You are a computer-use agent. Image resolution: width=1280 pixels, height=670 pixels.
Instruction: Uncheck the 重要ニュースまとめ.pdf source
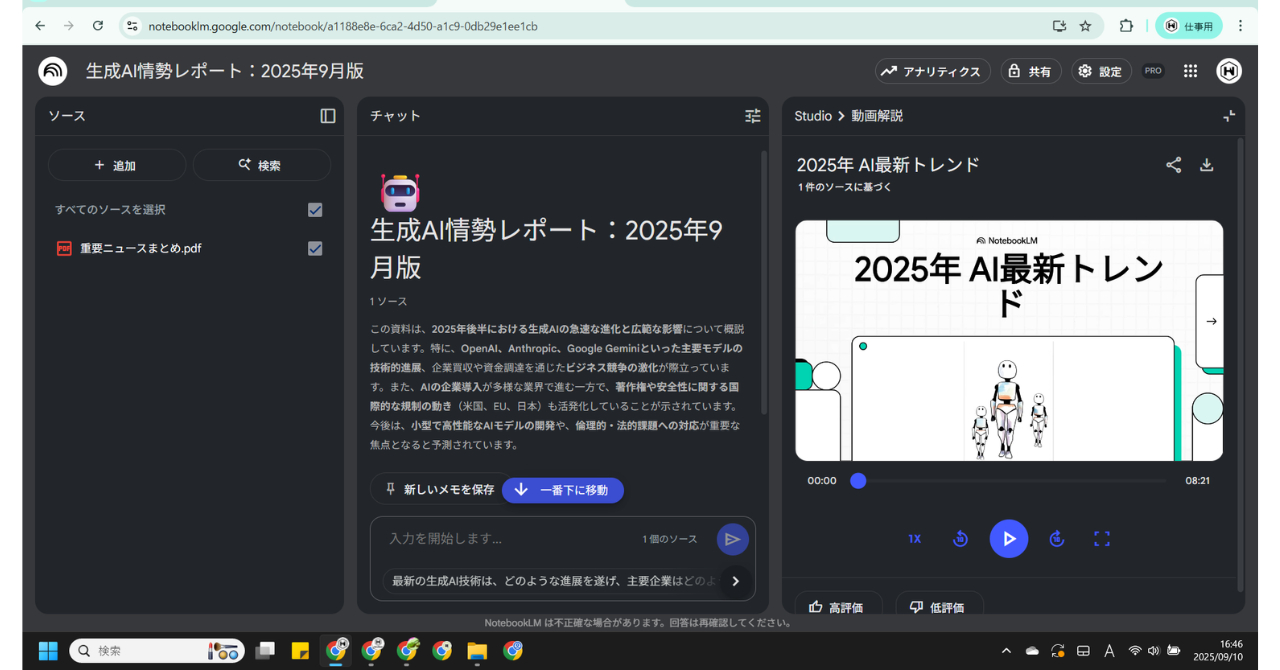pyautogui.click(x=314, y=248)
